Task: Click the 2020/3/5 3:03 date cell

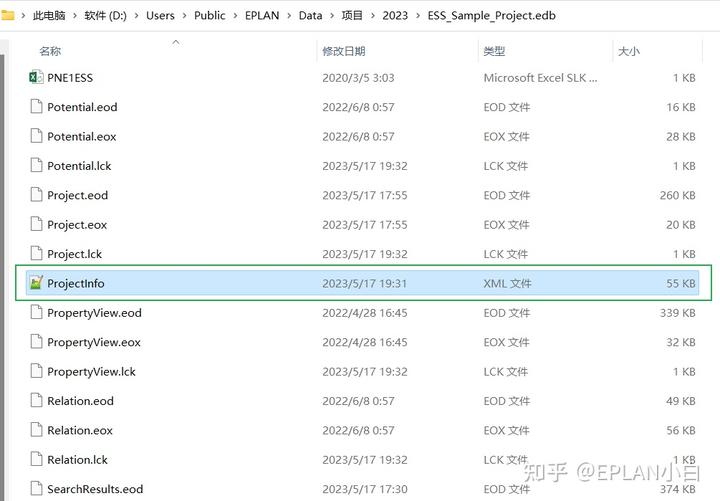Action: point(358,78)
